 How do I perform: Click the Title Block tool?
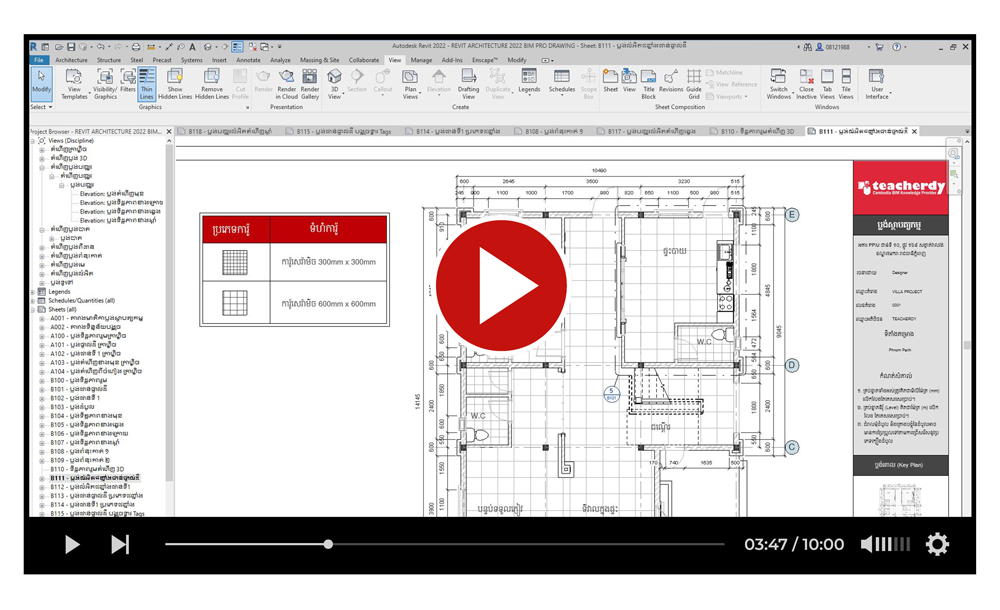[x=649, y=84]
